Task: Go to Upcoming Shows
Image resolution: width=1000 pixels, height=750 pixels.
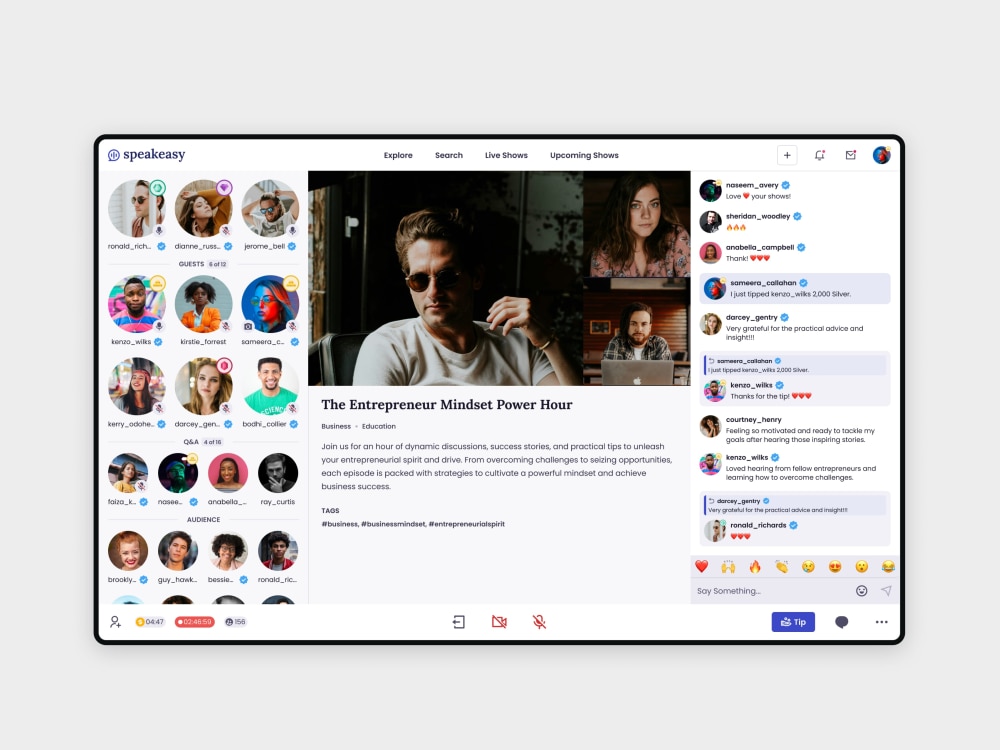Action: coord(584,155)
